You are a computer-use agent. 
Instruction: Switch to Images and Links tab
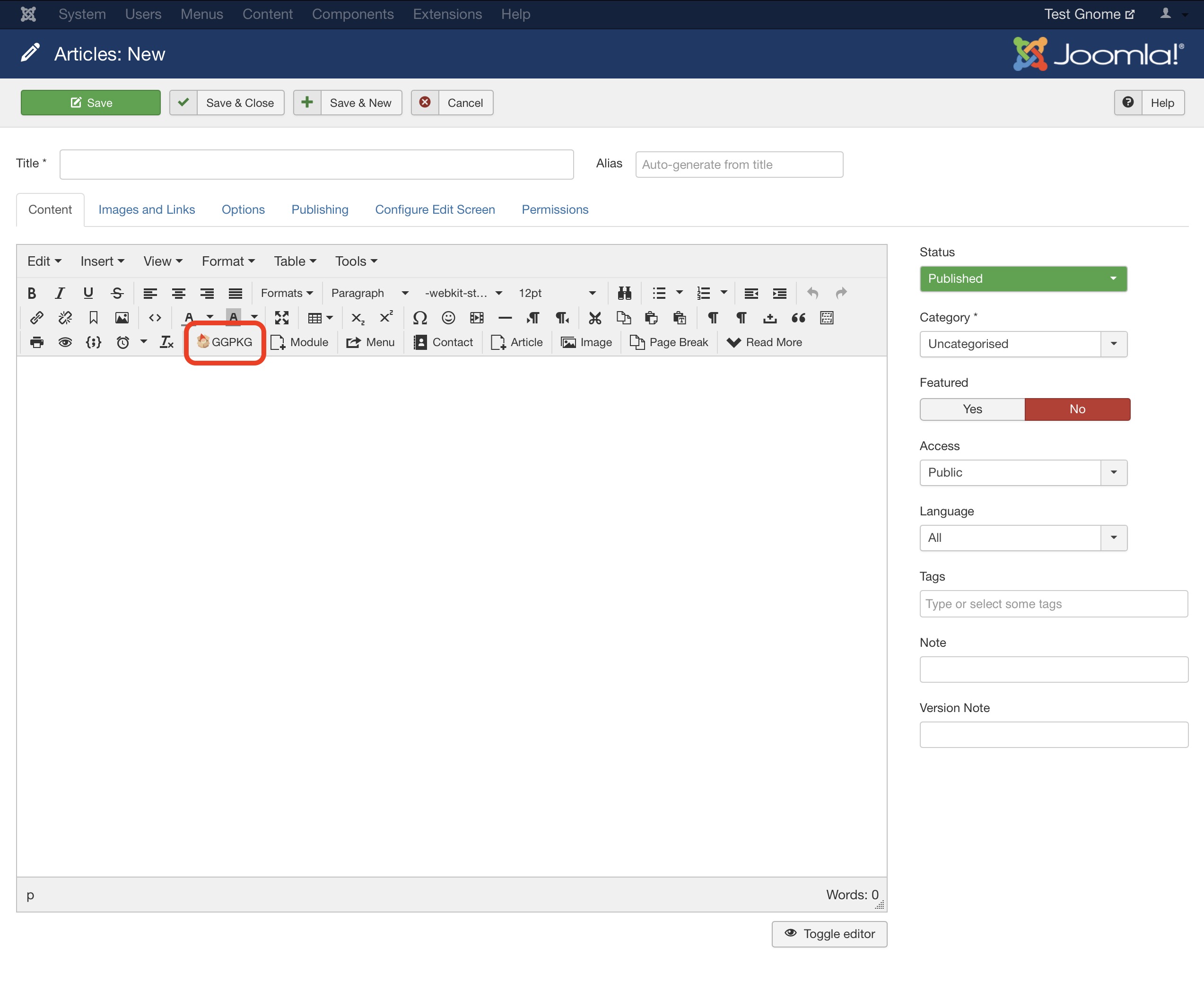147,209
